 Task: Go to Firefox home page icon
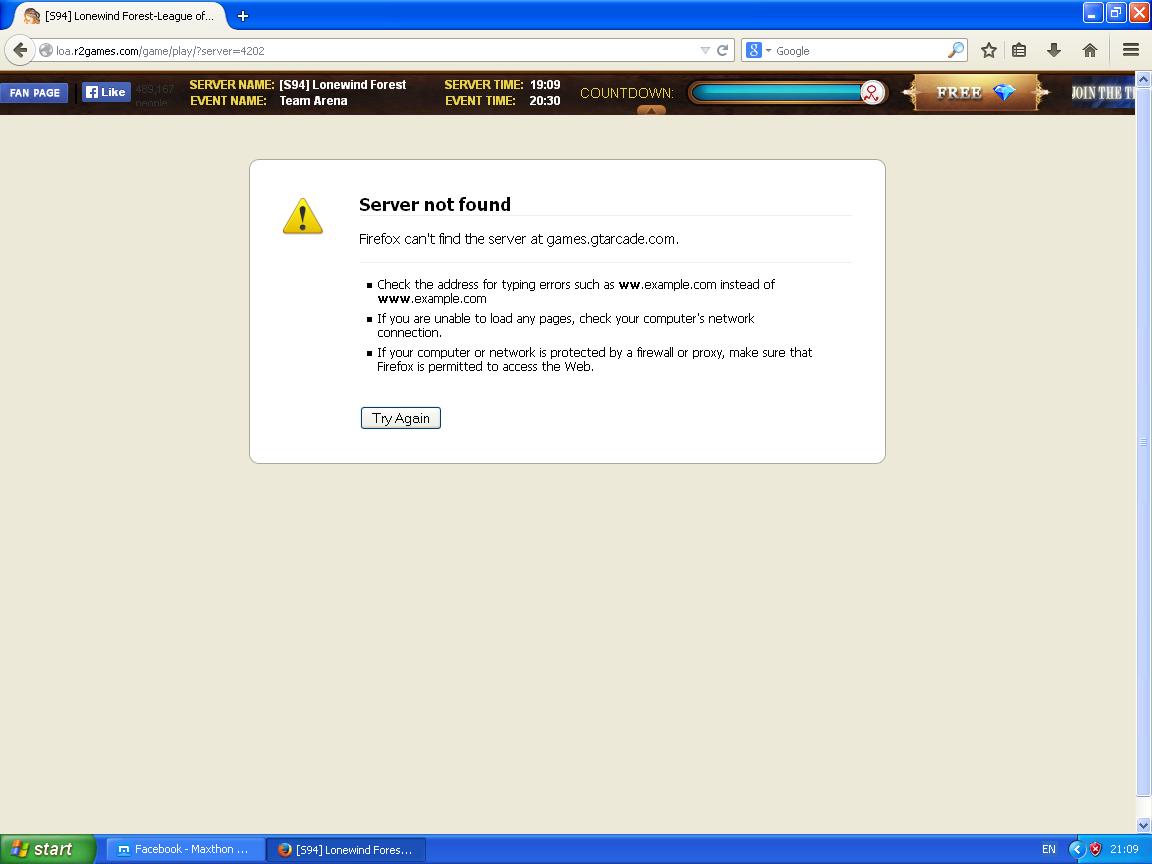(1089, 50)
